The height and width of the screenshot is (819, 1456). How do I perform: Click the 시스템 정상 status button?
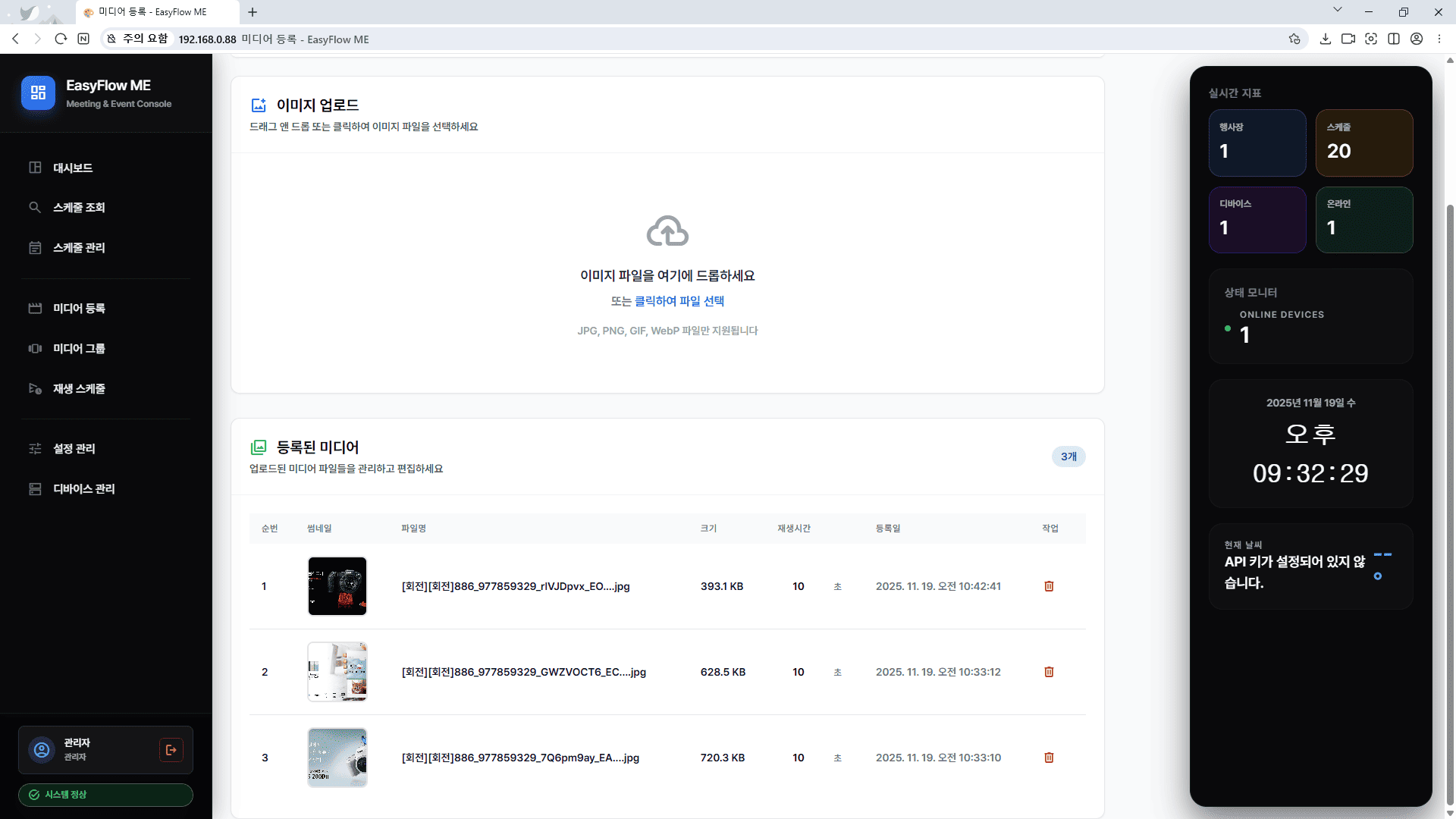[105, 795]
